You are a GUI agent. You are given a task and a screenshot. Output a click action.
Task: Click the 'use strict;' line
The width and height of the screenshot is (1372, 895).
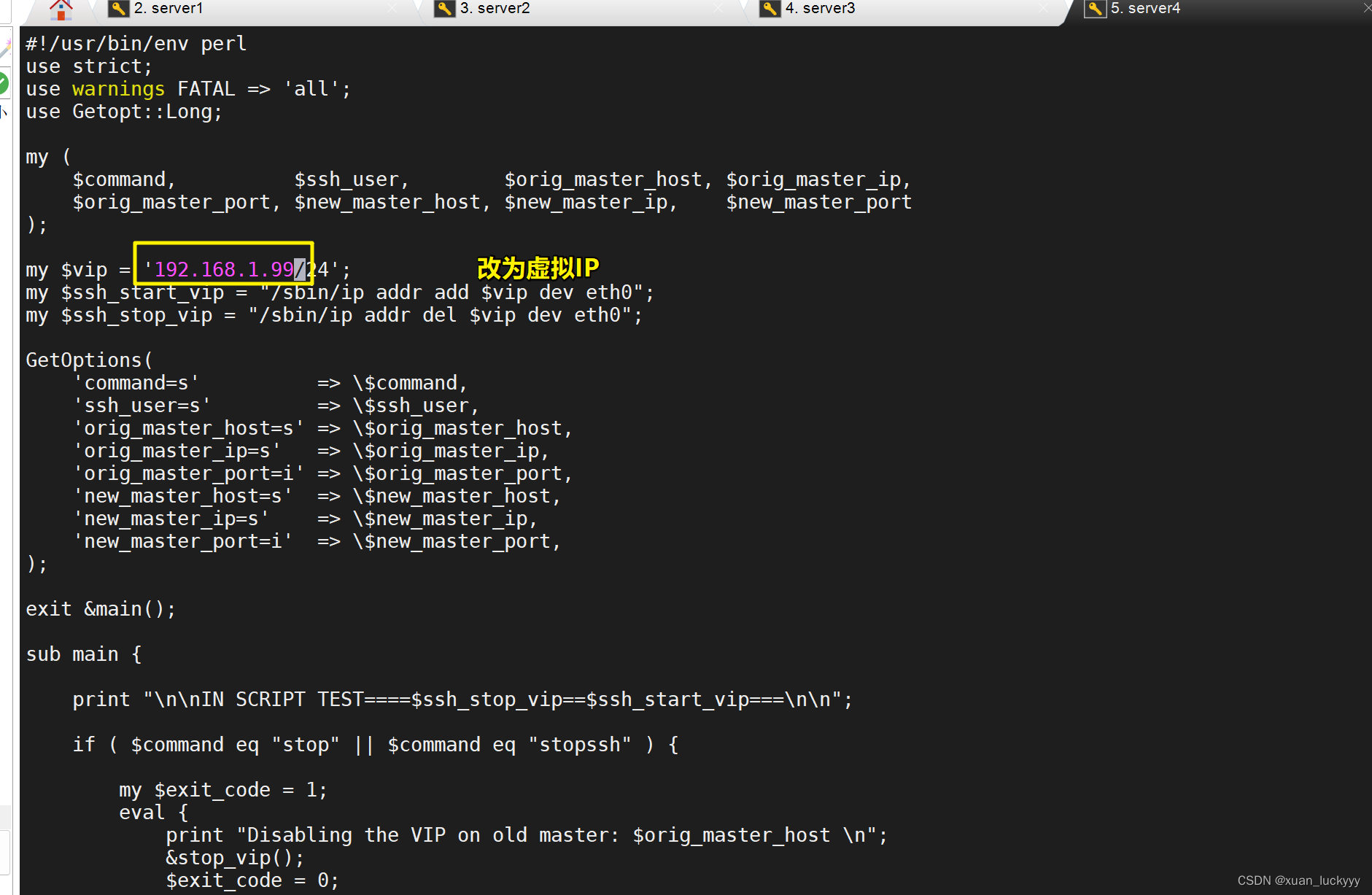(89, 66)
